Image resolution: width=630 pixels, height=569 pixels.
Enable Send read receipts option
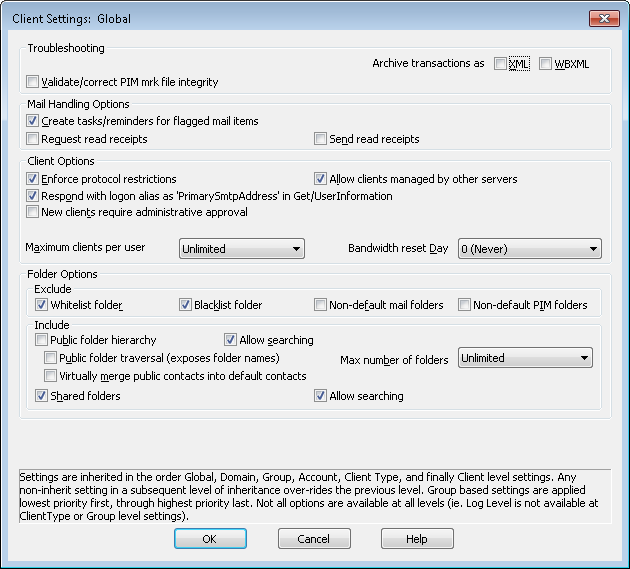click(x=321, y=139)
